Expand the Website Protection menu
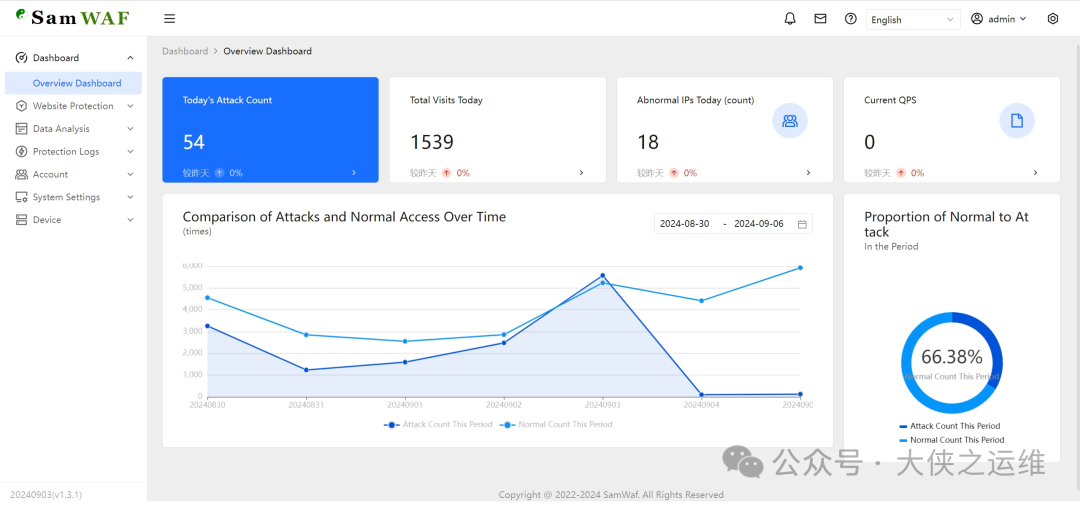 tap(73, 106)
